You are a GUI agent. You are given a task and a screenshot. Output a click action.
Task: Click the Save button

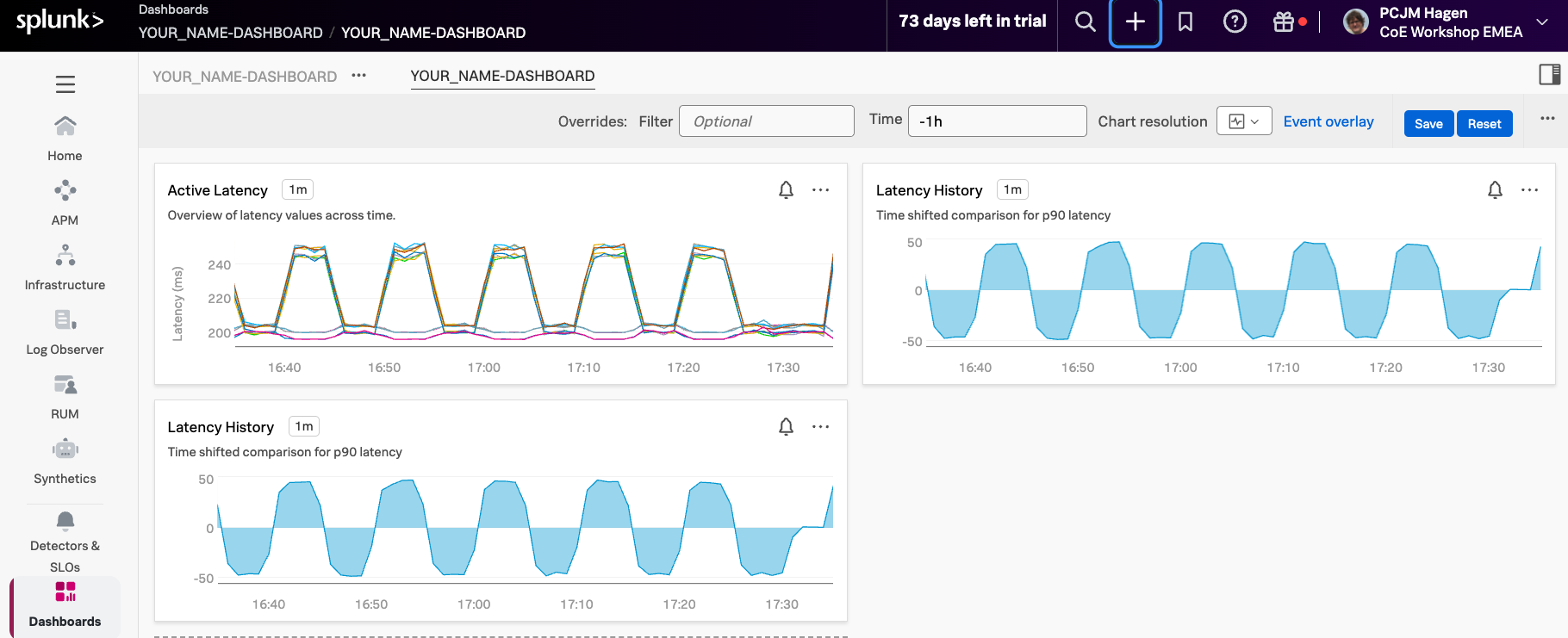pos(1428,123)
